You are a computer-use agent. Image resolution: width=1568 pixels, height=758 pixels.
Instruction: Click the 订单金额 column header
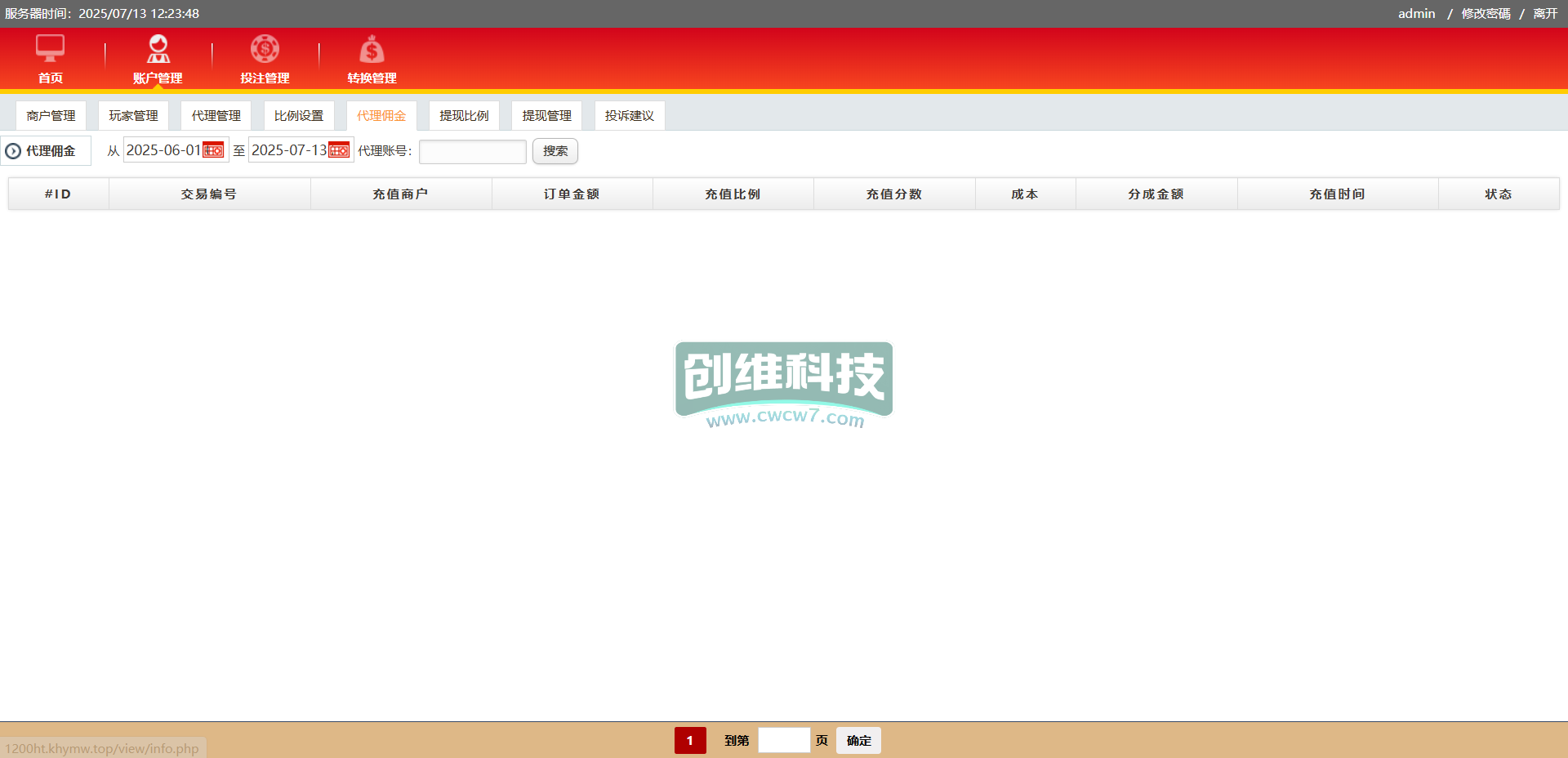point(572,194)
